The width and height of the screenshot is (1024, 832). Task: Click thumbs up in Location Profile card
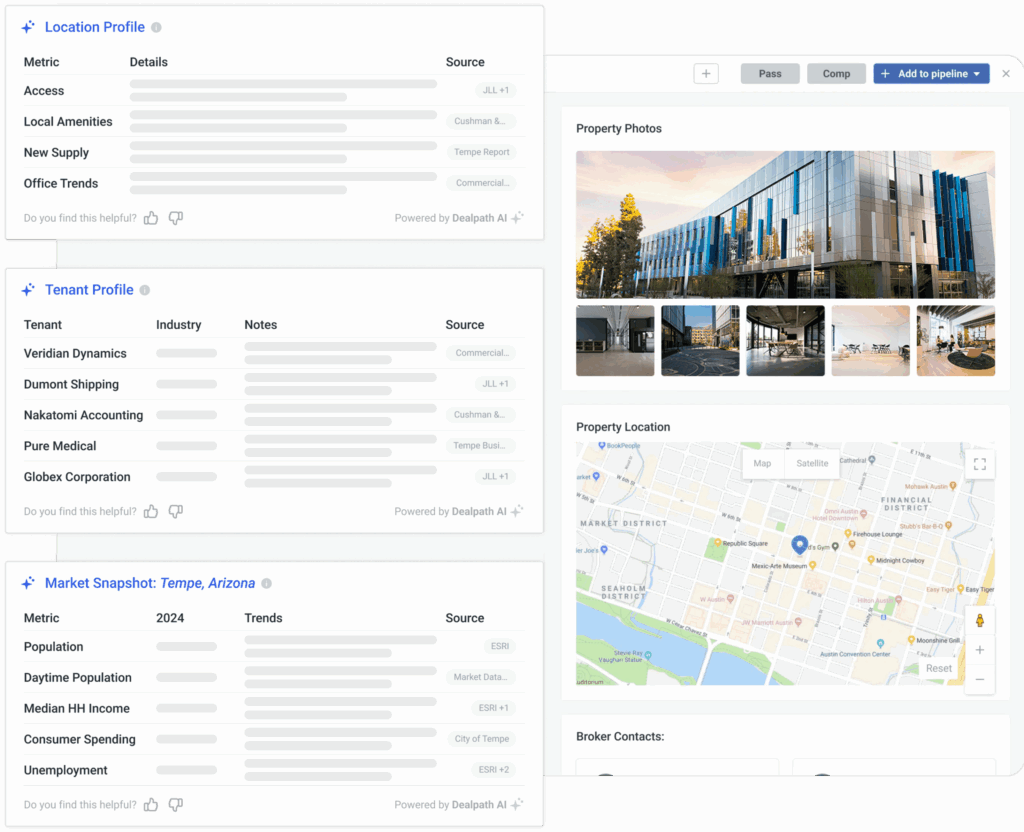coord(151,218)
